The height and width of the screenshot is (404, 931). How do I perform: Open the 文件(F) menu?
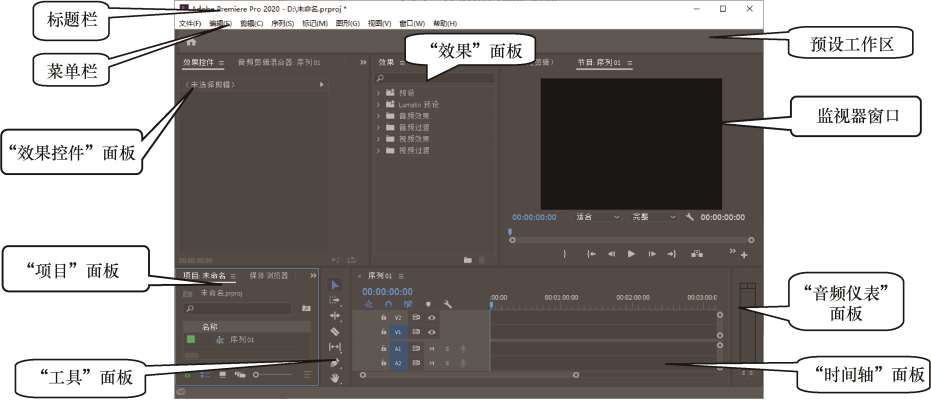click(x=189, y=23)
